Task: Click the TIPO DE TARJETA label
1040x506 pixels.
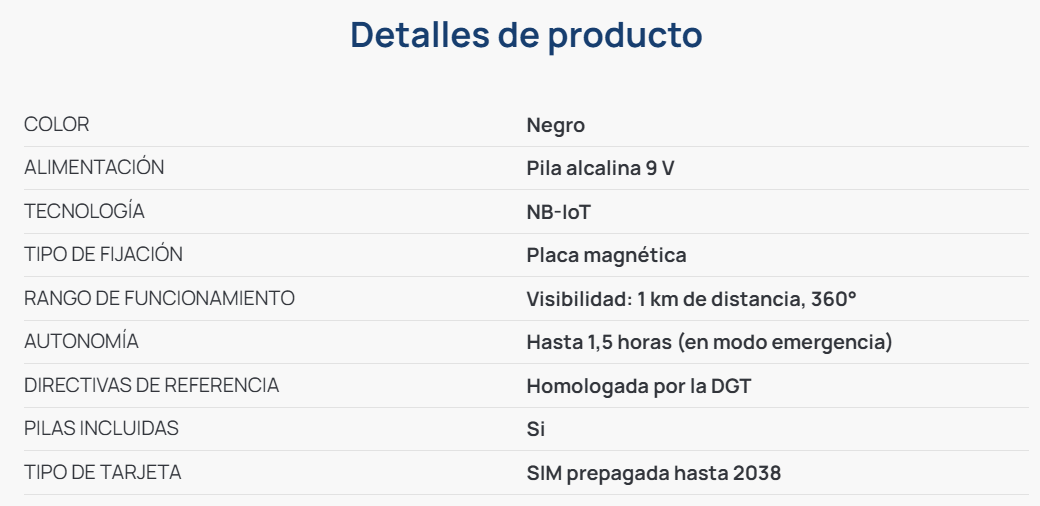Action: click(x=102, y=472)
